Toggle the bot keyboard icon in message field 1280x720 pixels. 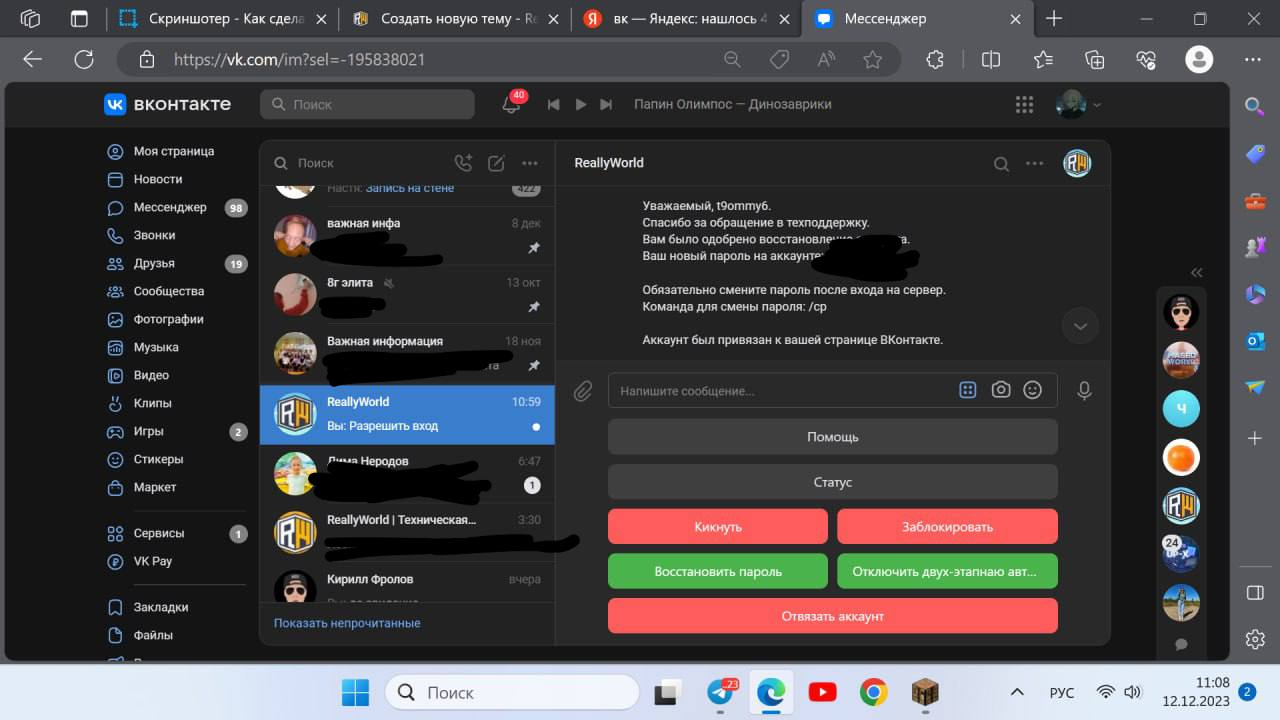tap(967, 390)
